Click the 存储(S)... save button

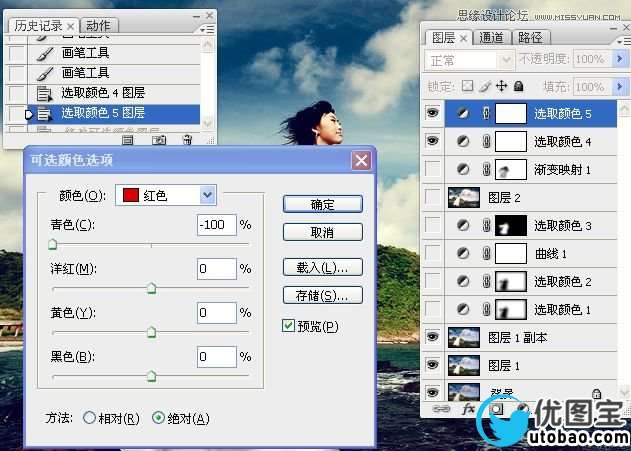[x=323, y=295]
